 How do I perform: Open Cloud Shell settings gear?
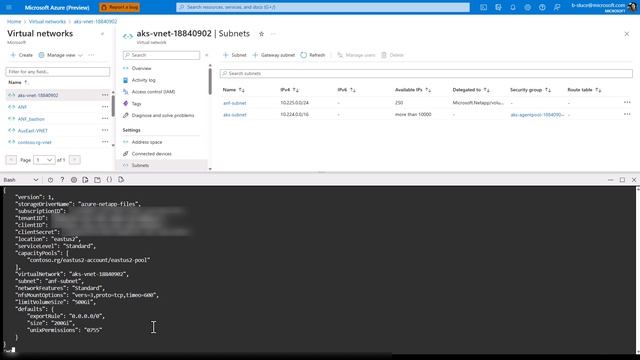pyautogui.click(x=74, y=180)
